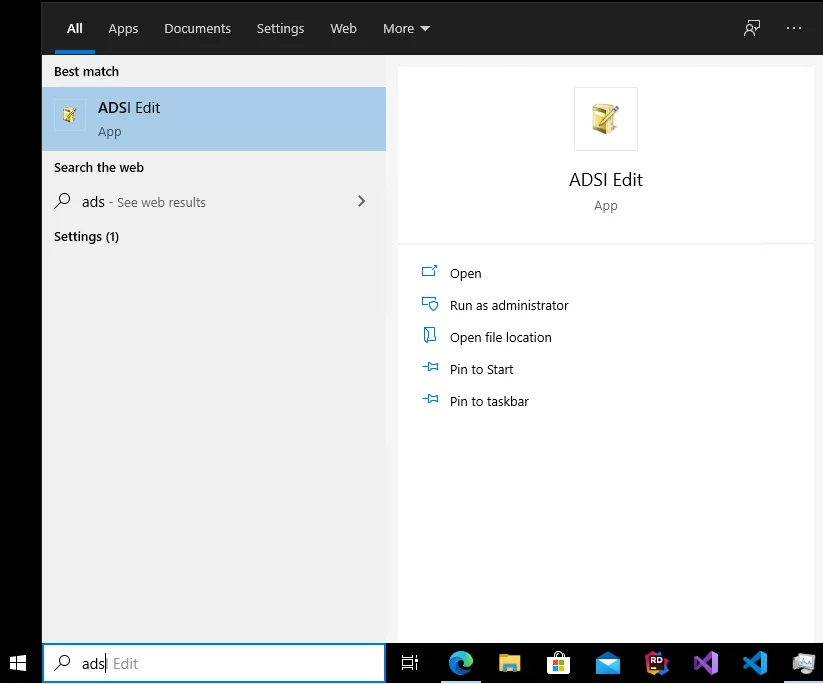Select the Settings filter tab
Screen dimensions: 823x684
click(280, 28)
